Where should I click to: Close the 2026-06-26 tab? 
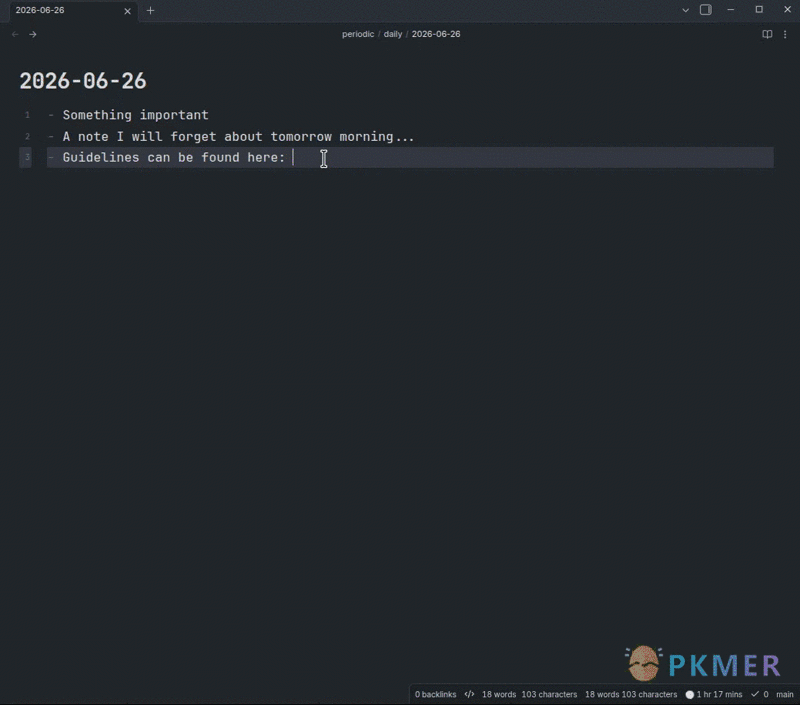tap(128, 11)
